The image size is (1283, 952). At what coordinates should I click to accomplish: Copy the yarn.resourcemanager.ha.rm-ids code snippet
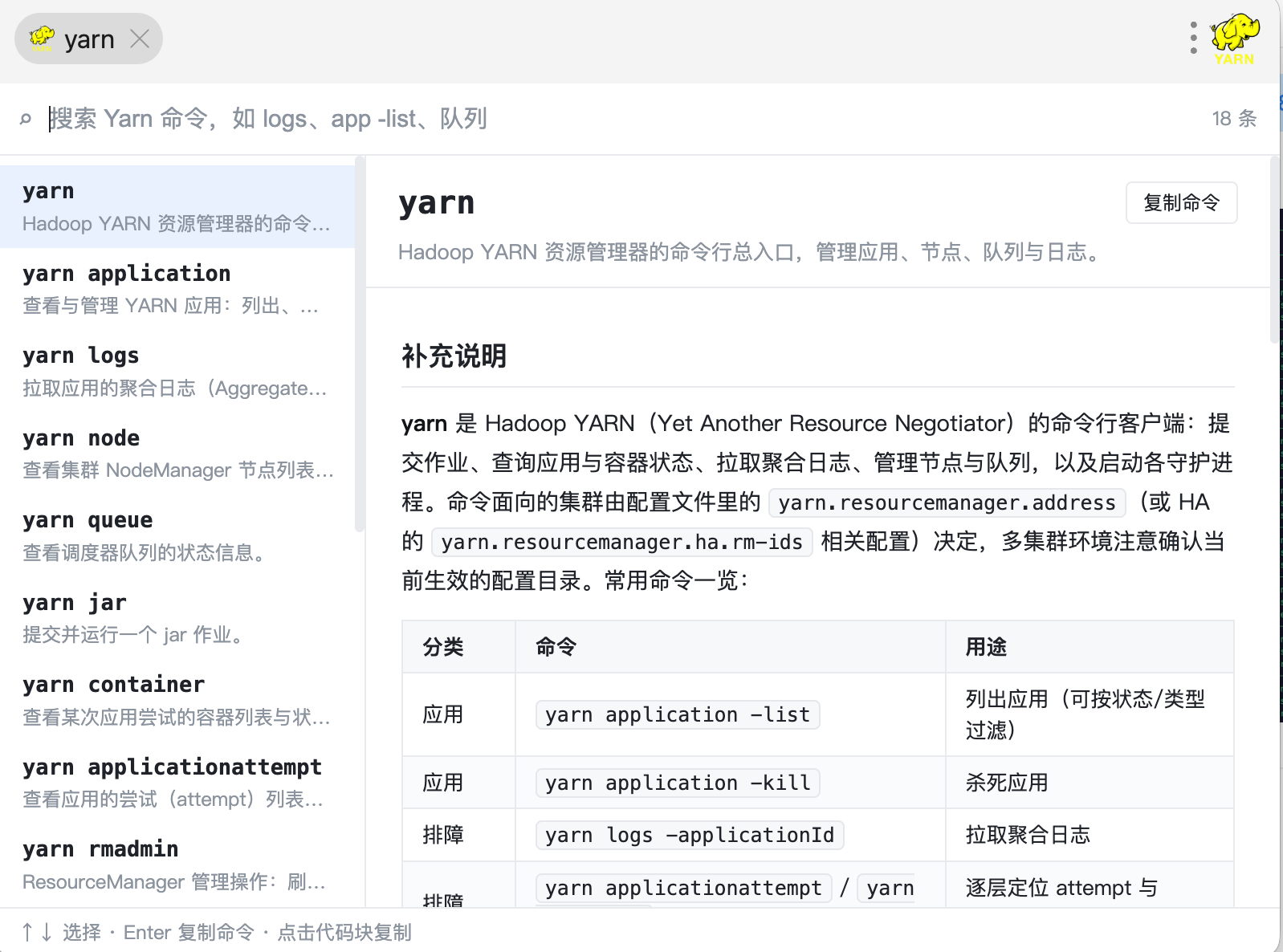pos(622,542)
